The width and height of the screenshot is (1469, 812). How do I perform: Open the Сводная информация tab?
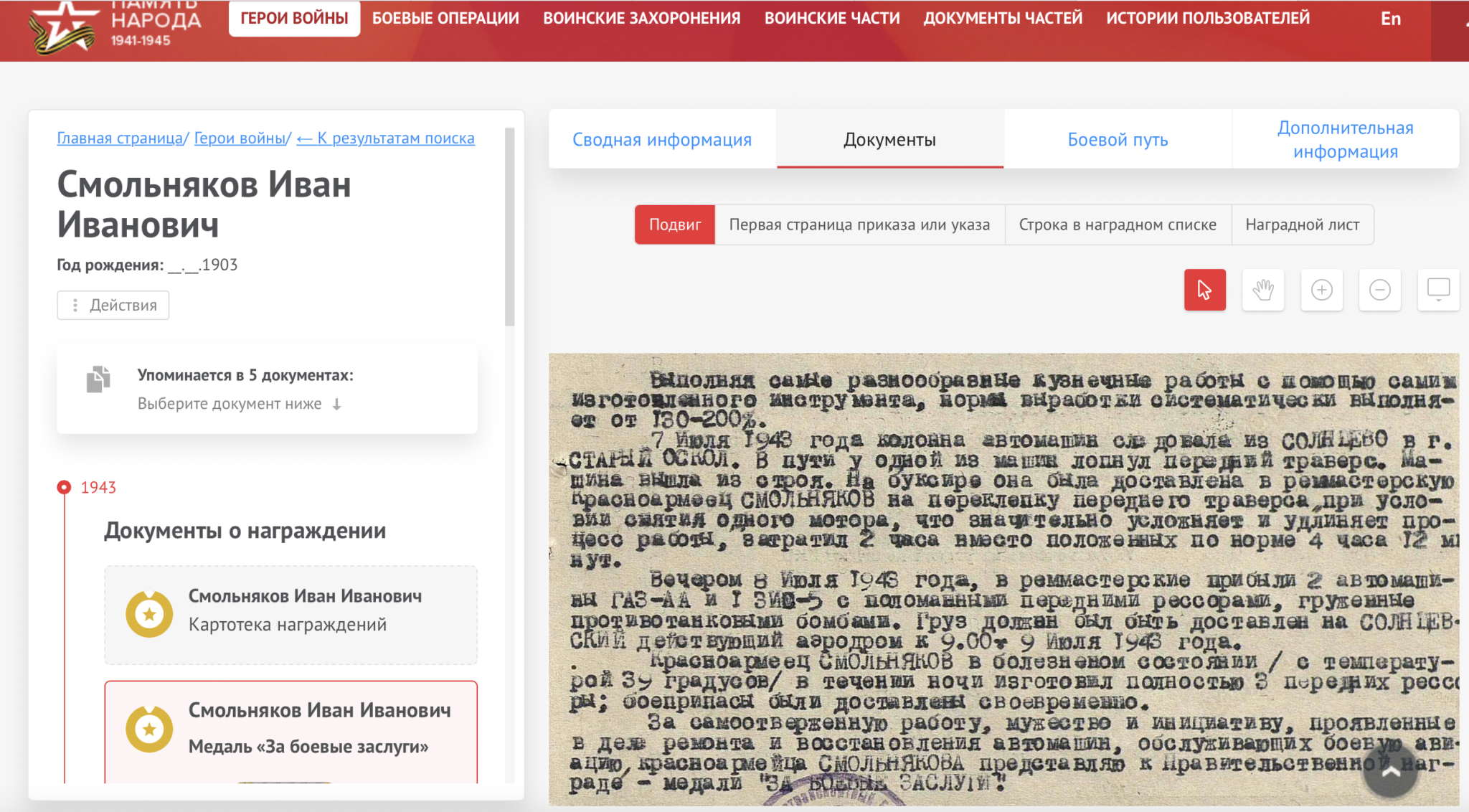tap(661, 139)
